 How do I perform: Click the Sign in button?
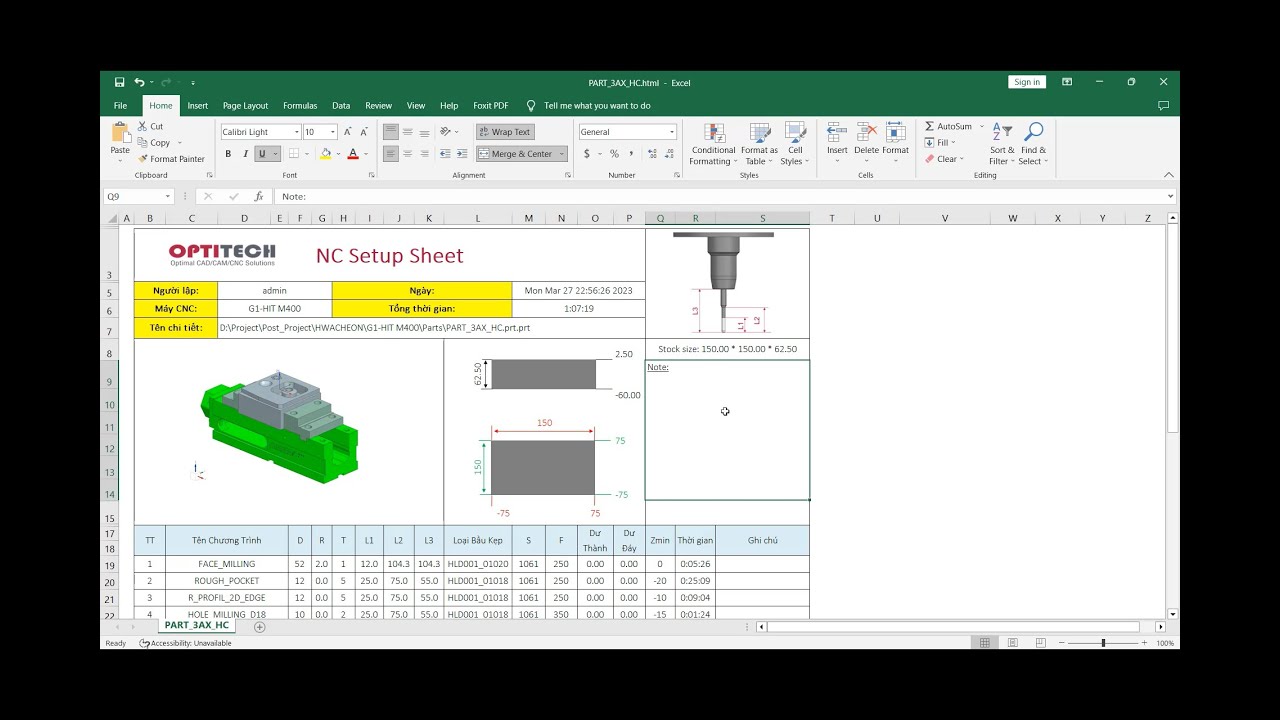[x=1027, y=82]
